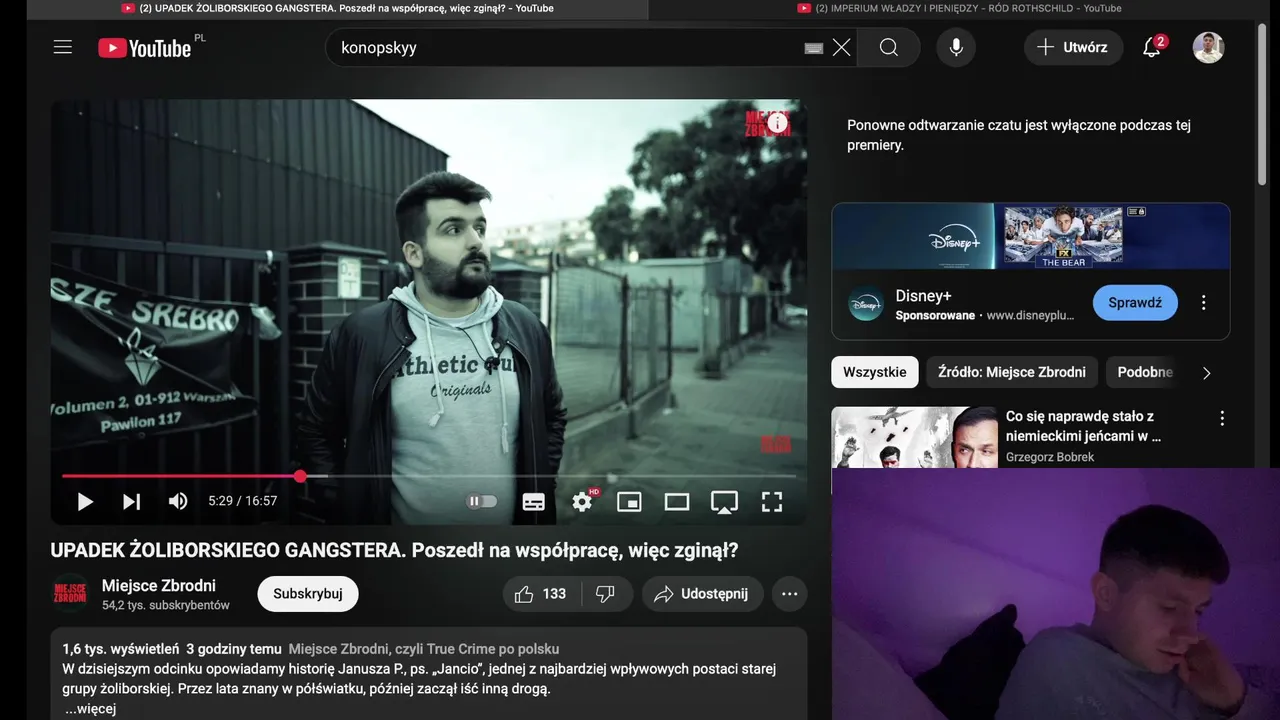Image resolution: width=1280 pixels, height=720 pixels.
Task: Open more actions three-dot menu under video
Action: click(789, 594)
